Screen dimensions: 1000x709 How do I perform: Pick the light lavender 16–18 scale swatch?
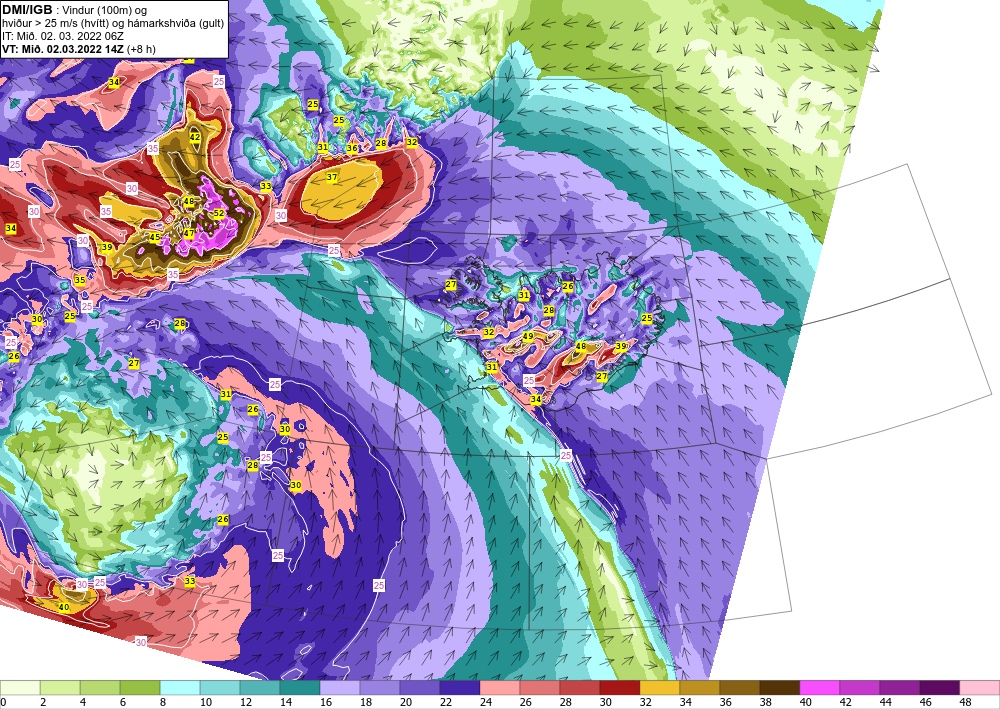click(x=339, y=687)
